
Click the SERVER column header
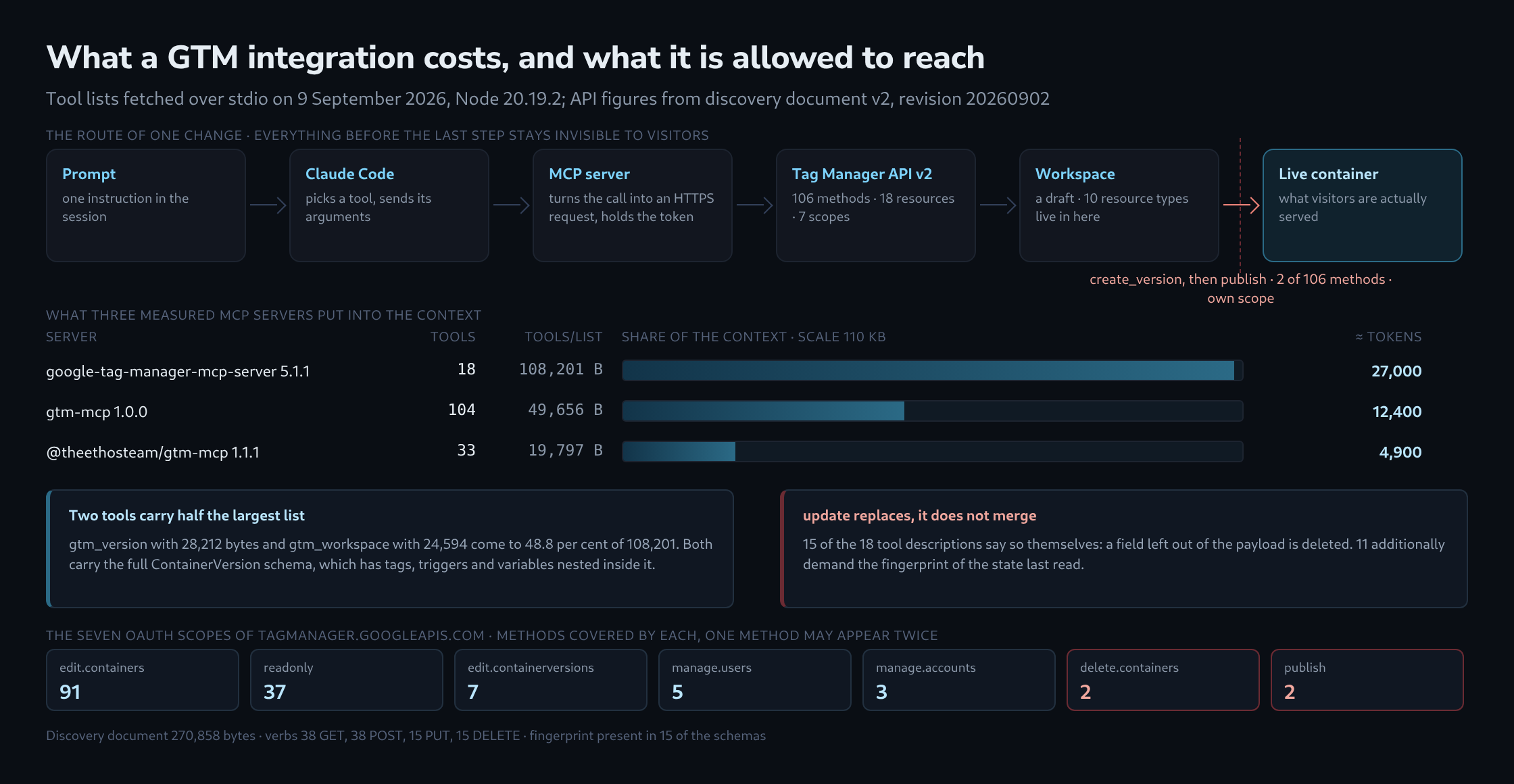click(71, 337)
